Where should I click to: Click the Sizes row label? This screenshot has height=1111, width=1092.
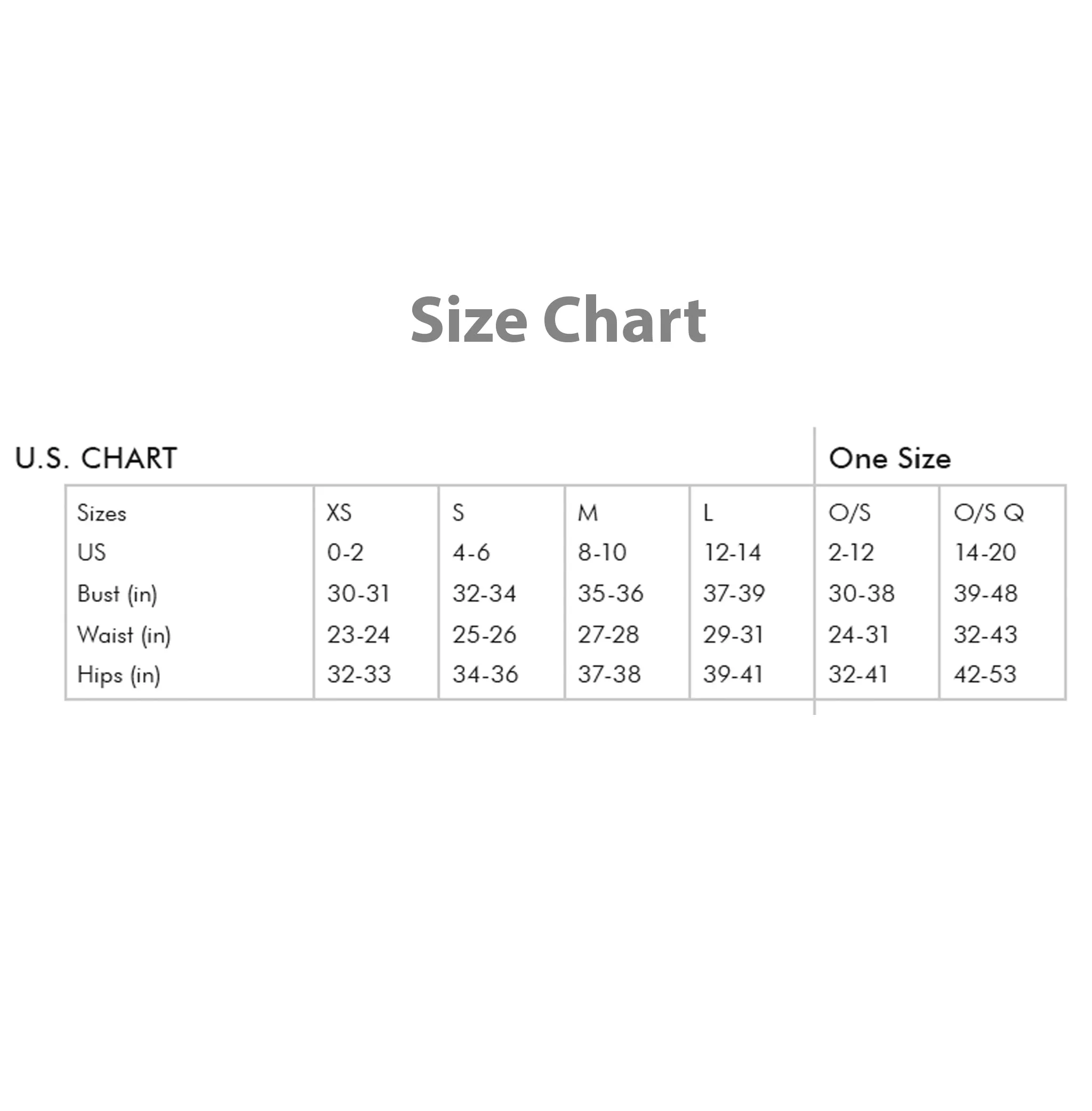click(x=101, y=513)
